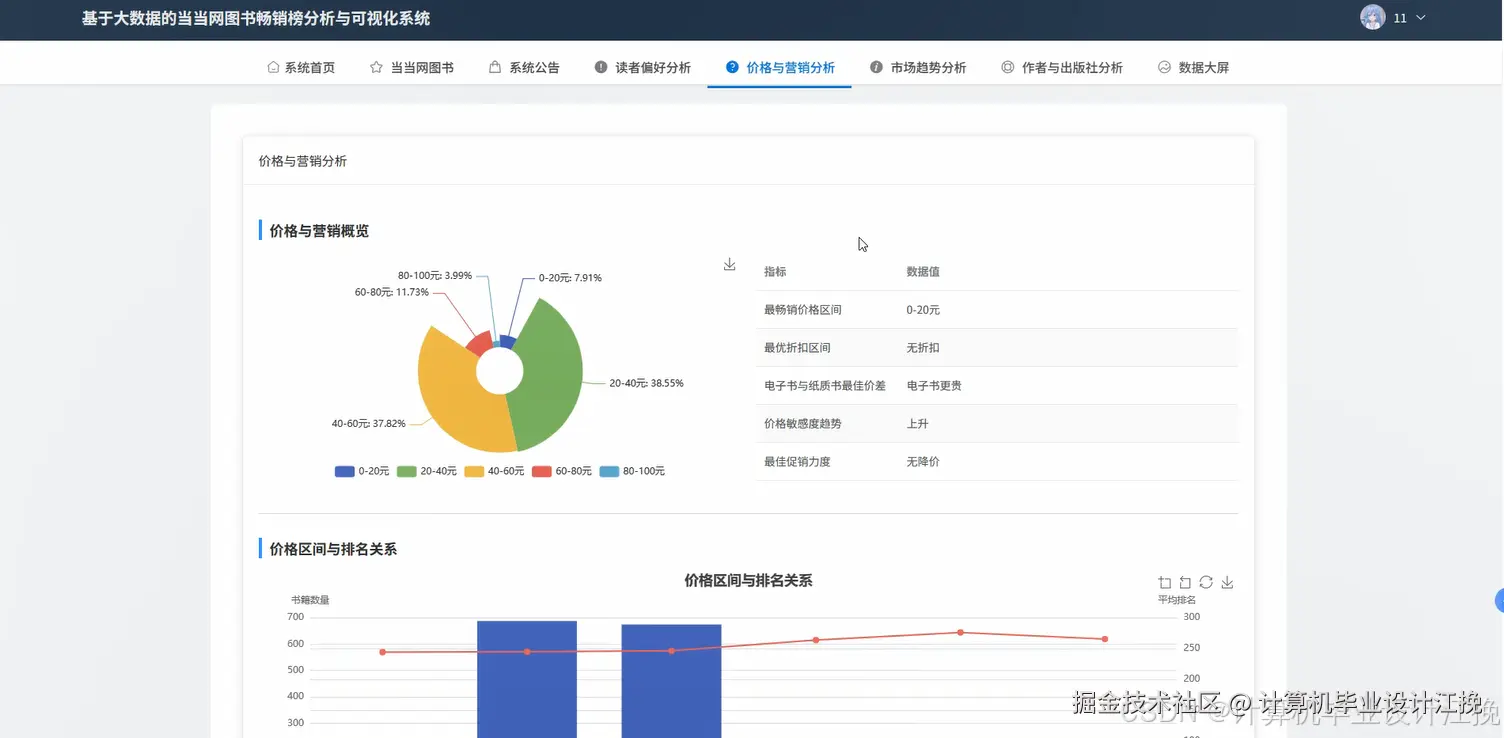This screenshot has width=1504, height=738.
Task: Click the red 60-80元 pie slice
Action: tap(481, 343)
